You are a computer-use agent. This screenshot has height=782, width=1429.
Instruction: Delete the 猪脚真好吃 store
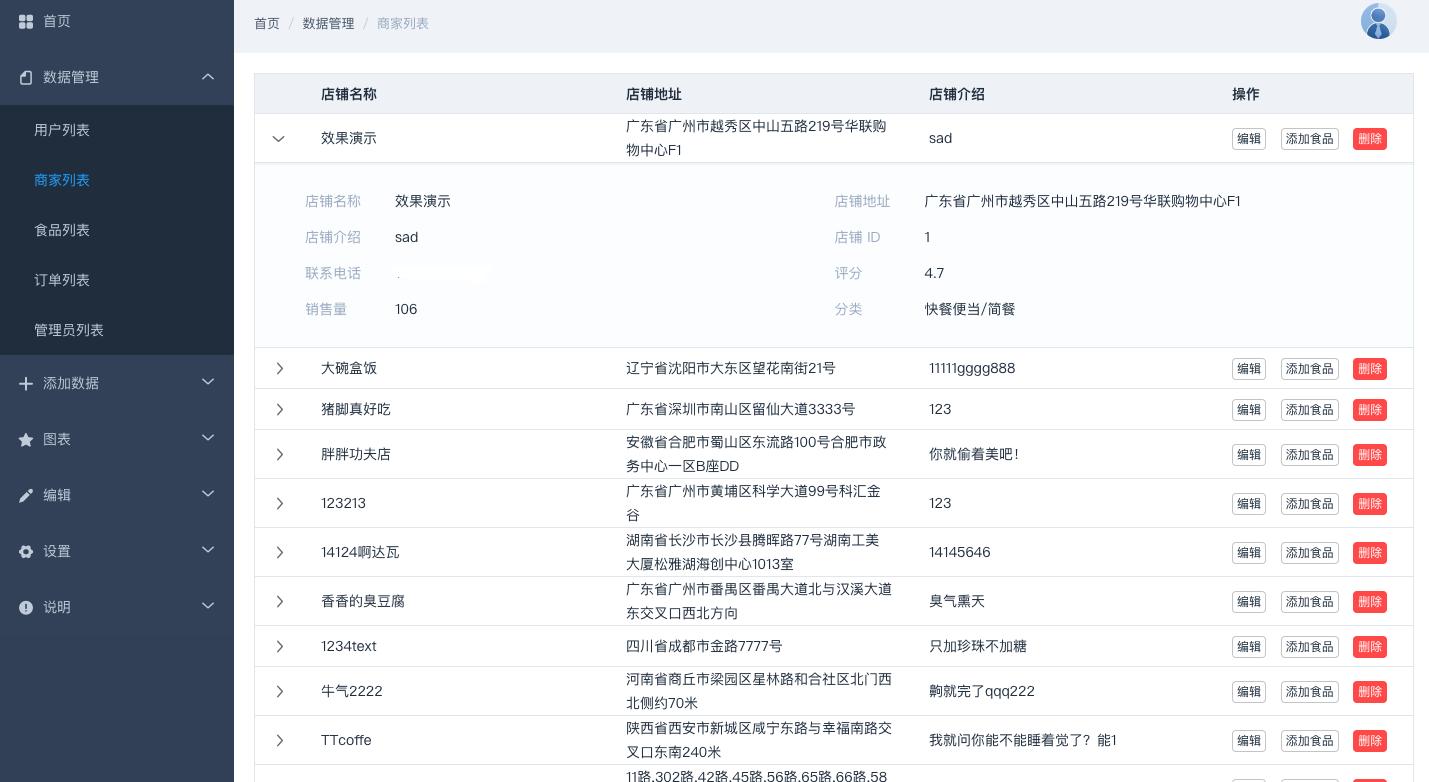[1370, 410]
